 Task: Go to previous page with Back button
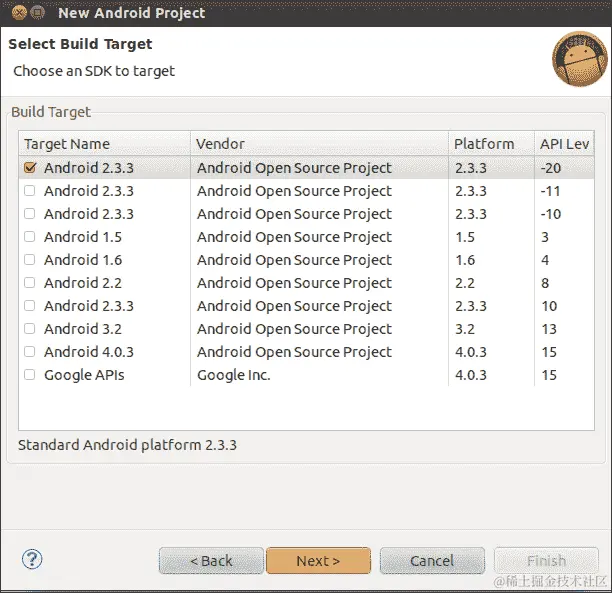[x=211, y=561]
